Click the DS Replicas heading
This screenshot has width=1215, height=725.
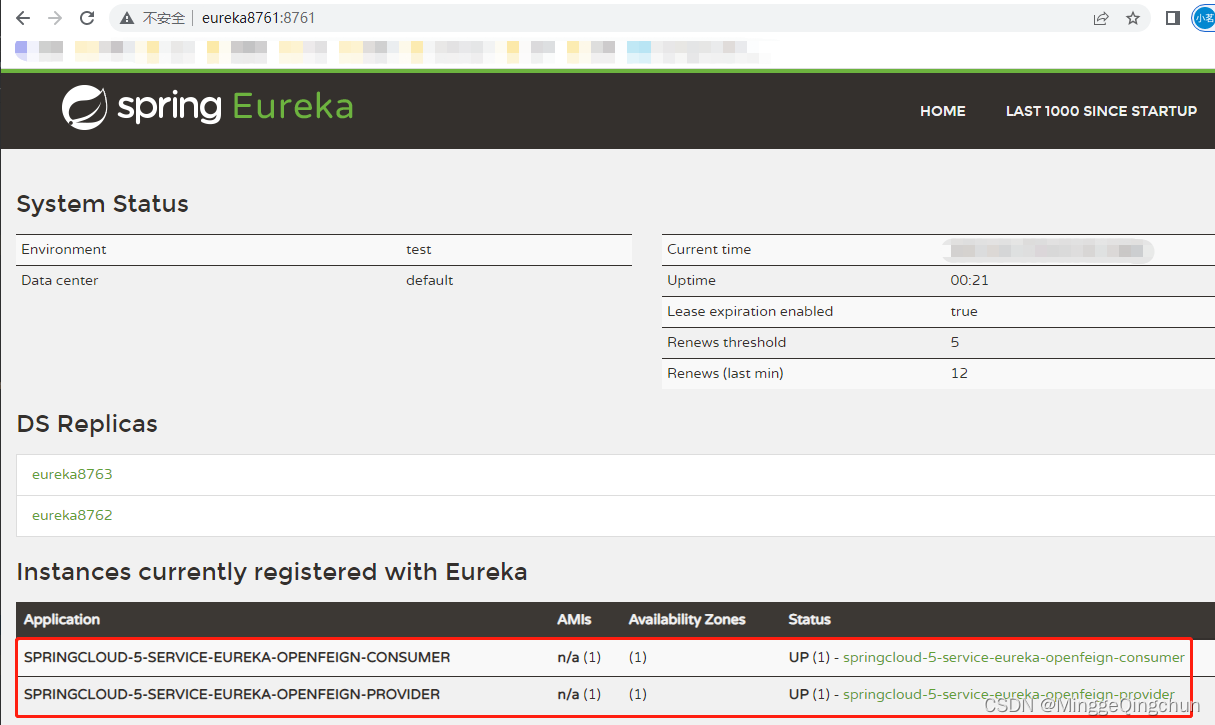(87, 424)
